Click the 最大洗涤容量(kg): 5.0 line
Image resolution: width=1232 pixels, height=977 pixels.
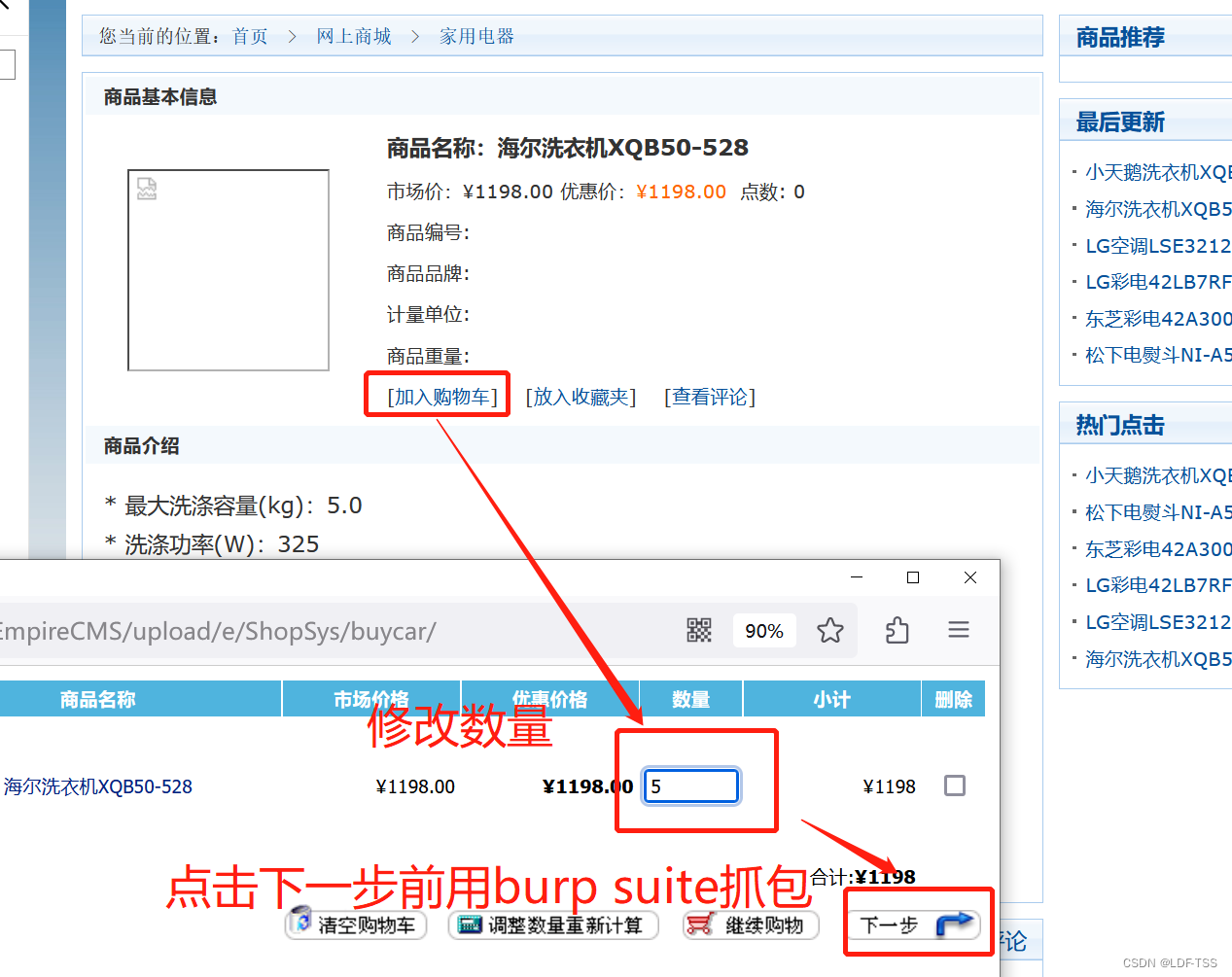point(233,506)
